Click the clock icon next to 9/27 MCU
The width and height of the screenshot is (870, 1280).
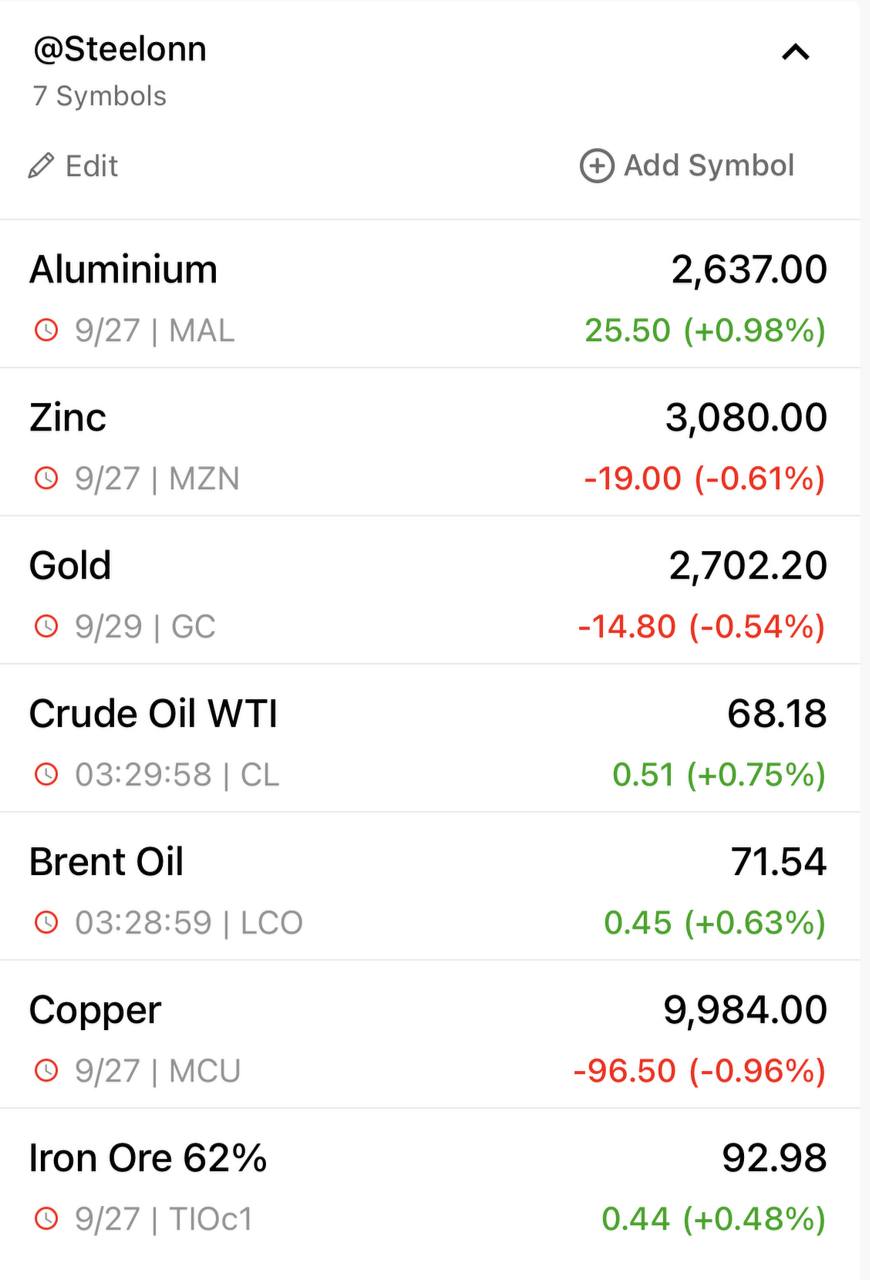coord(46,1070)
